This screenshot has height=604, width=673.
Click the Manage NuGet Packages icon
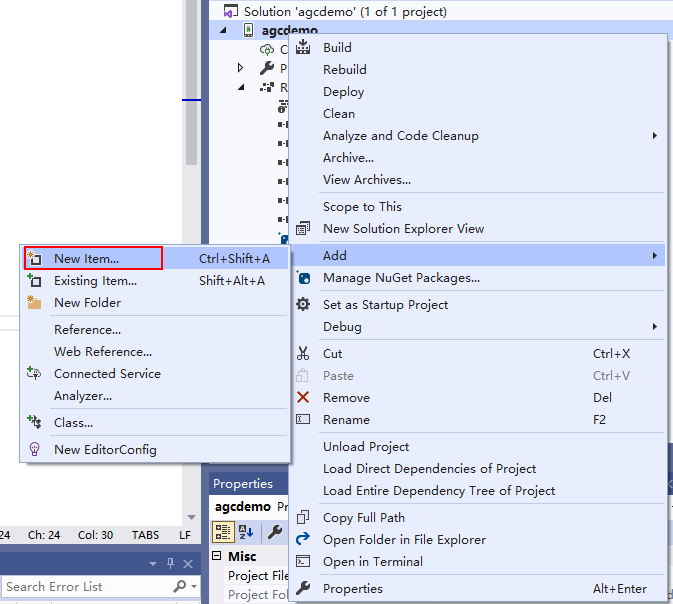[x=303, y=278]
